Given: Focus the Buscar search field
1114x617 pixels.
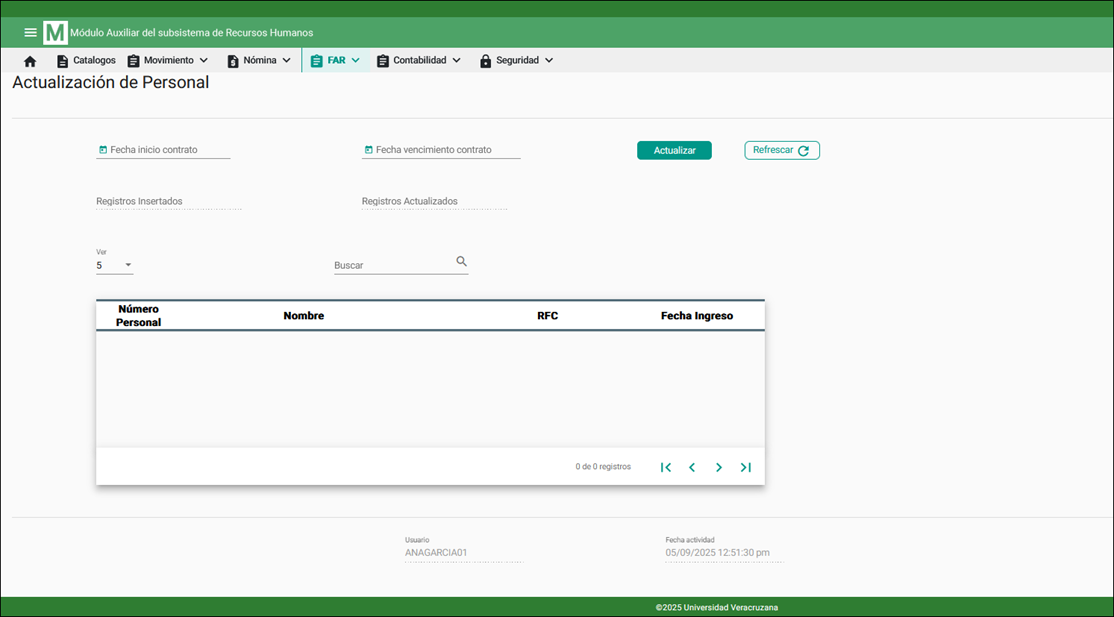Looking at the screenshot, I should pyautogui.click(x=392, y=266).
